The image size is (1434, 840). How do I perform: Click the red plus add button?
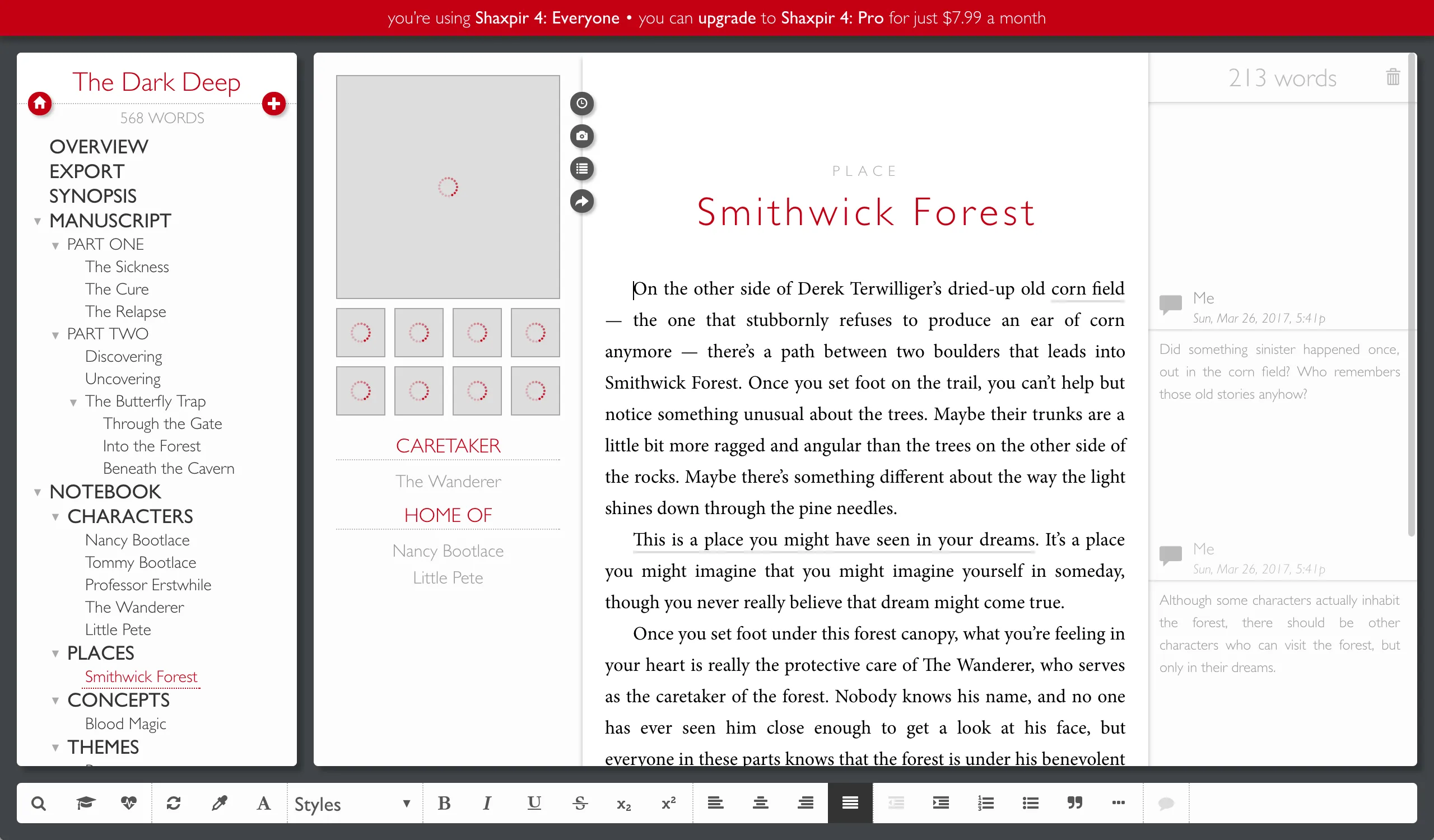click(274, 104)
